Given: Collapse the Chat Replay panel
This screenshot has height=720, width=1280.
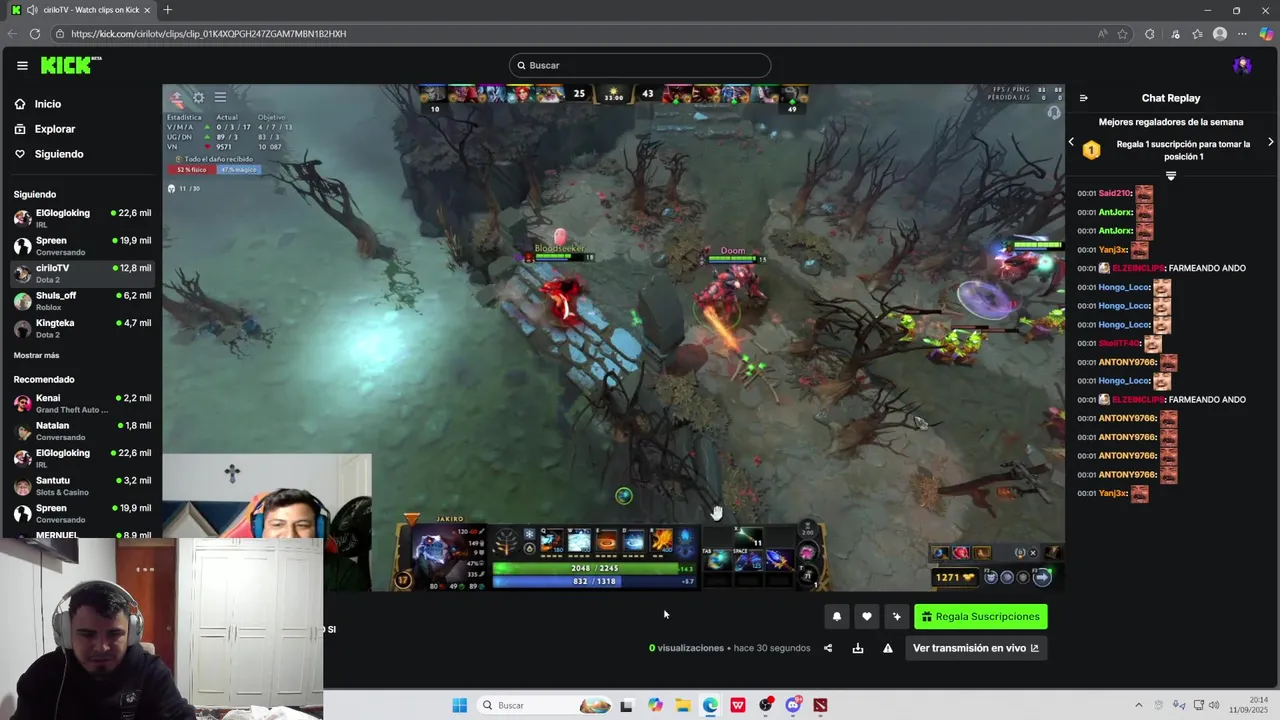Looking at the screenshot, I should 1083,98.
